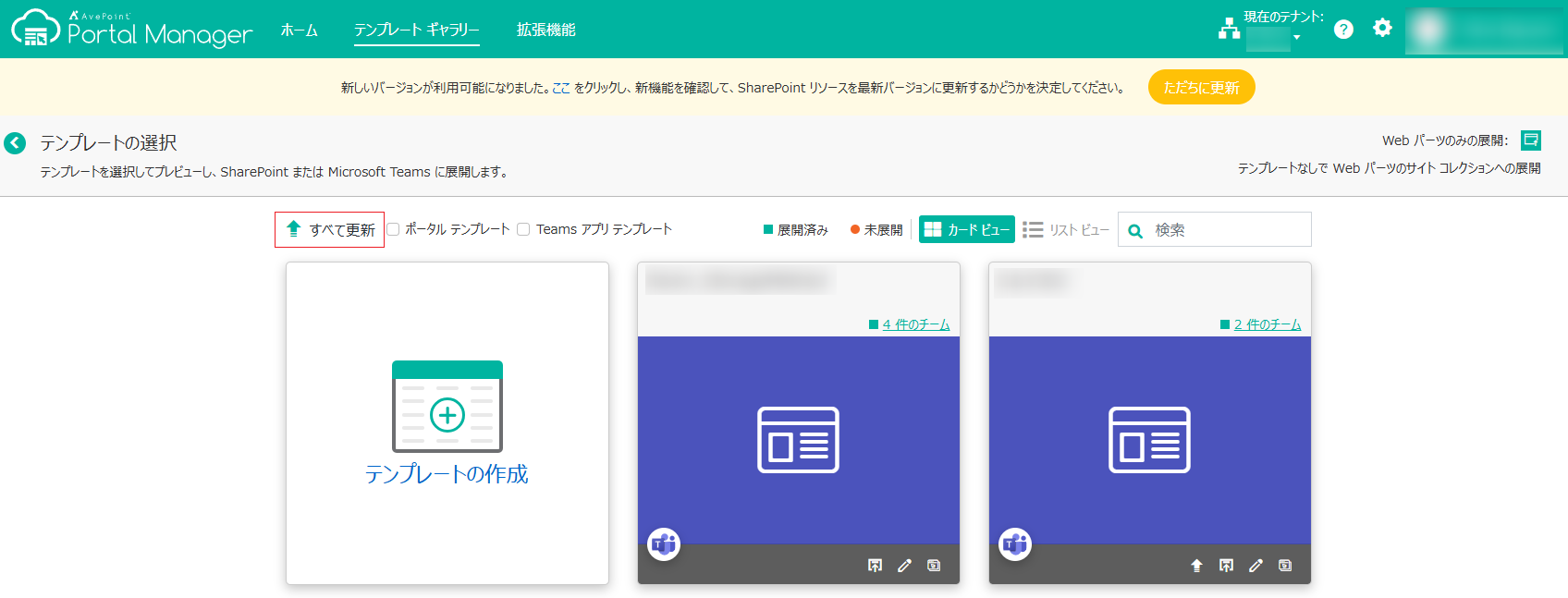
Task: Switch to カード ビュー
Action: click(x=967, y=229)
